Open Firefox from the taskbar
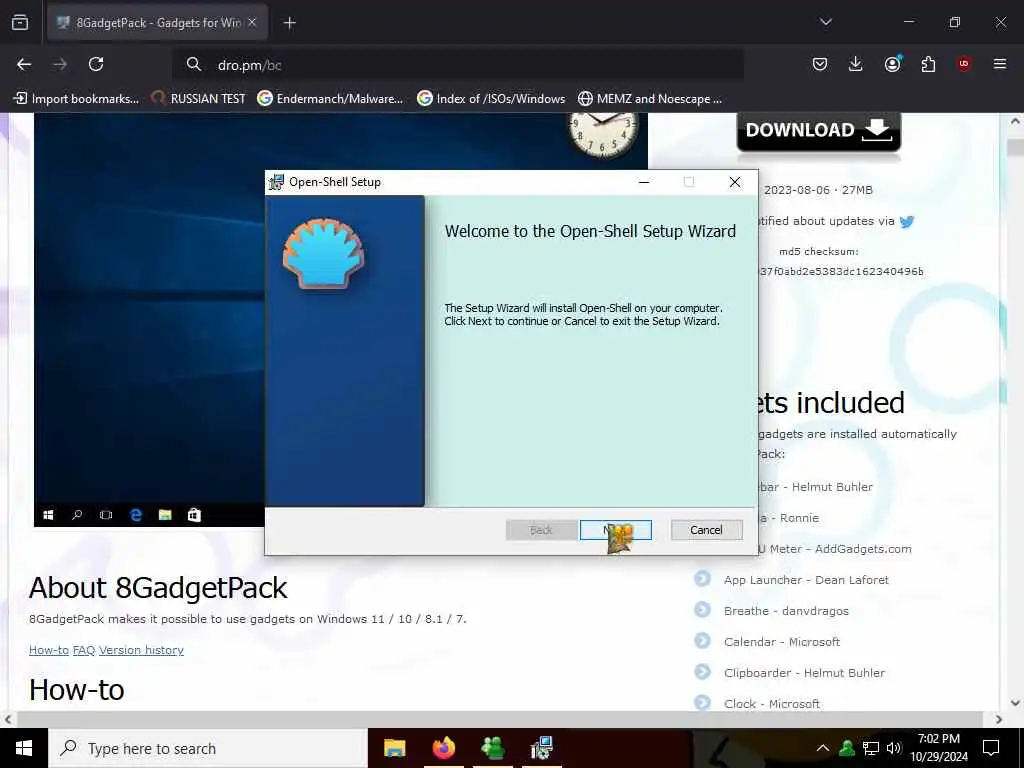The image size is (1024, 768). click(443, 748)
